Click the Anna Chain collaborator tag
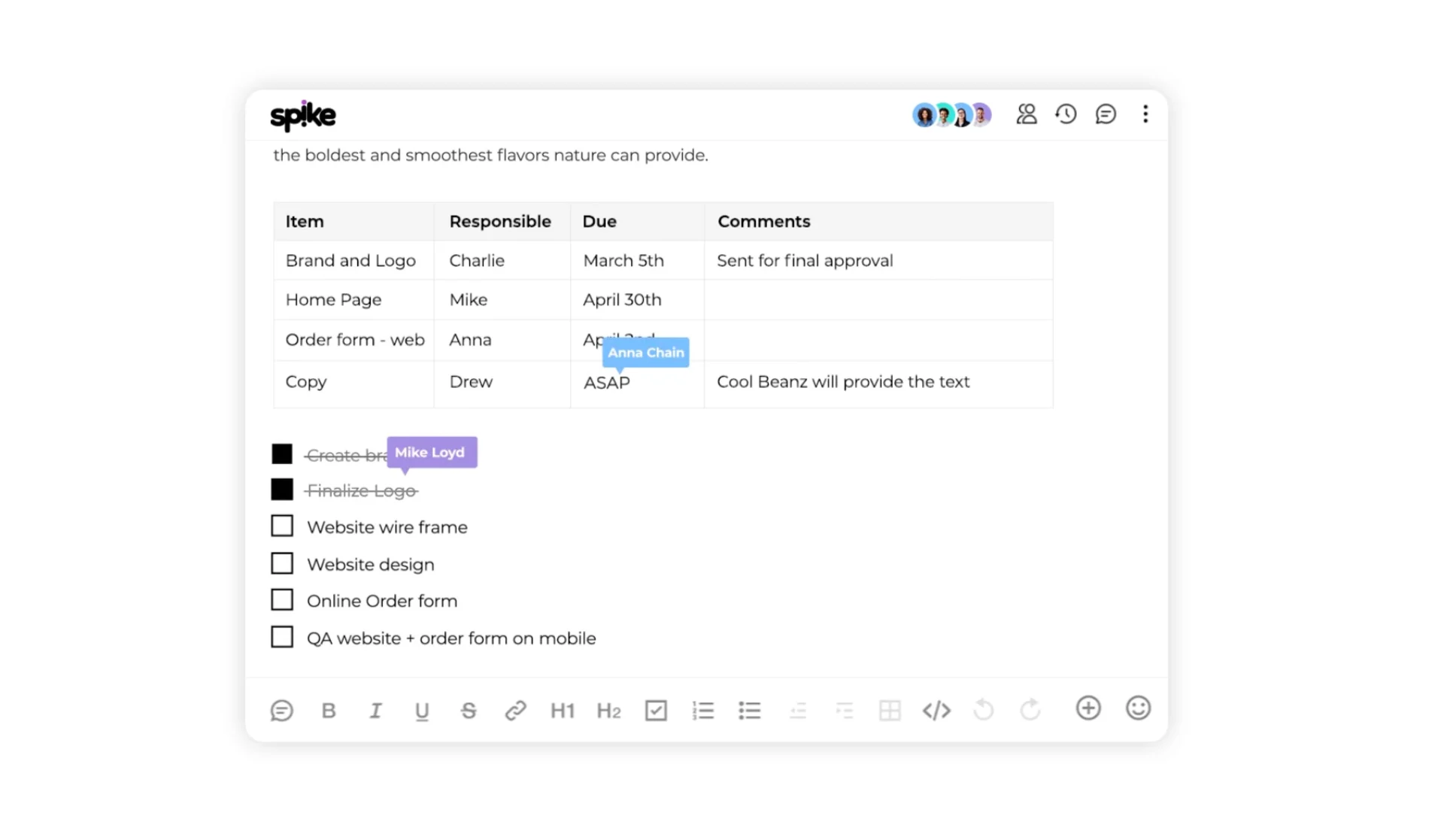Image resolution: width=1444 pixels, height=840 pixels. point(645,353)
